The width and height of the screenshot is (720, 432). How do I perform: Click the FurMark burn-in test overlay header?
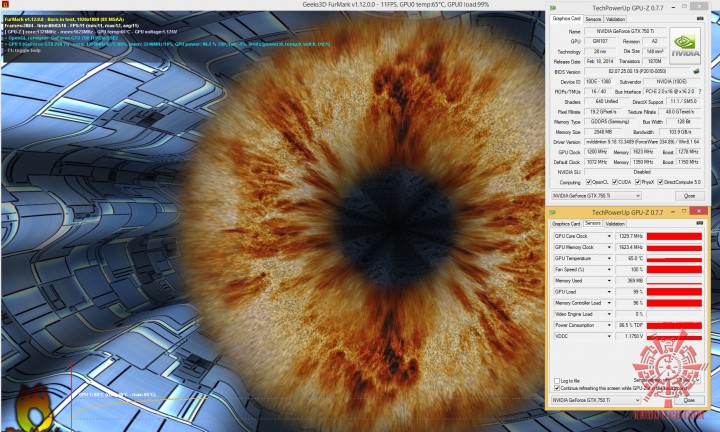(64, 20)
